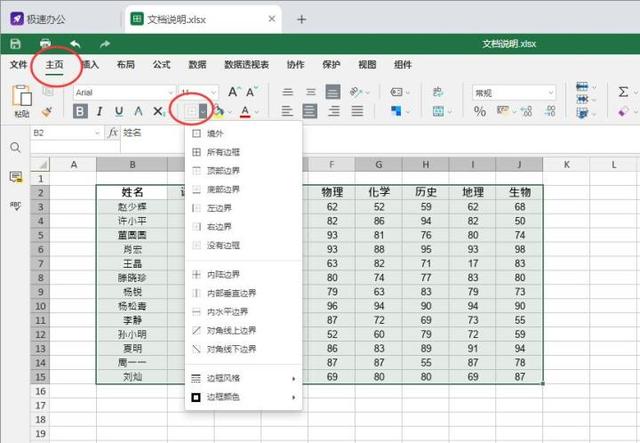Toggle align middle in toolbar
The image size is (640, 443).
click(x=311, y=92)
